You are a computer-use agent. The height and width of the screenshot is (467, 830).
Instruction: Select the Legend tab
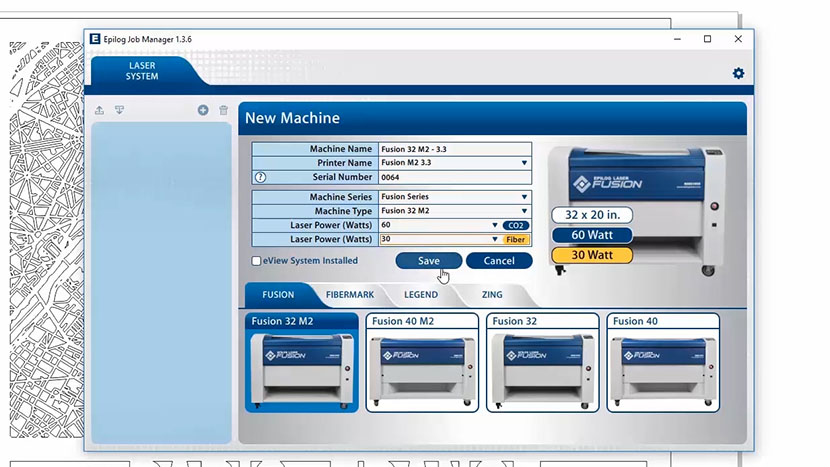pos(420,295)
